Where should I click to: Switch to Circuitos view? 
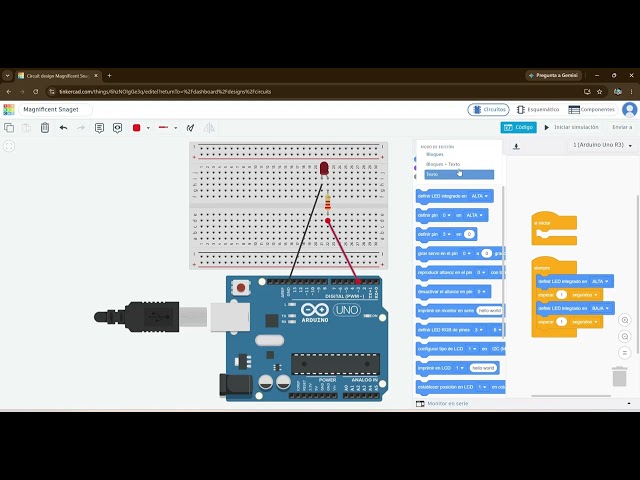coord(489,109)
